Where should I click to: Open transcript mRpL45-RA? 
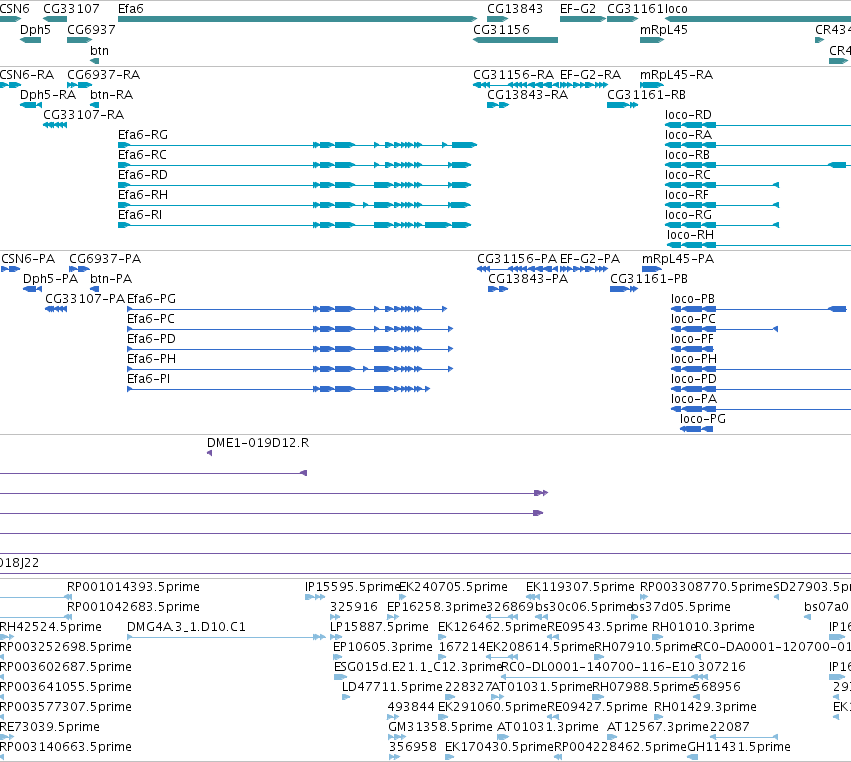(676, 75)
